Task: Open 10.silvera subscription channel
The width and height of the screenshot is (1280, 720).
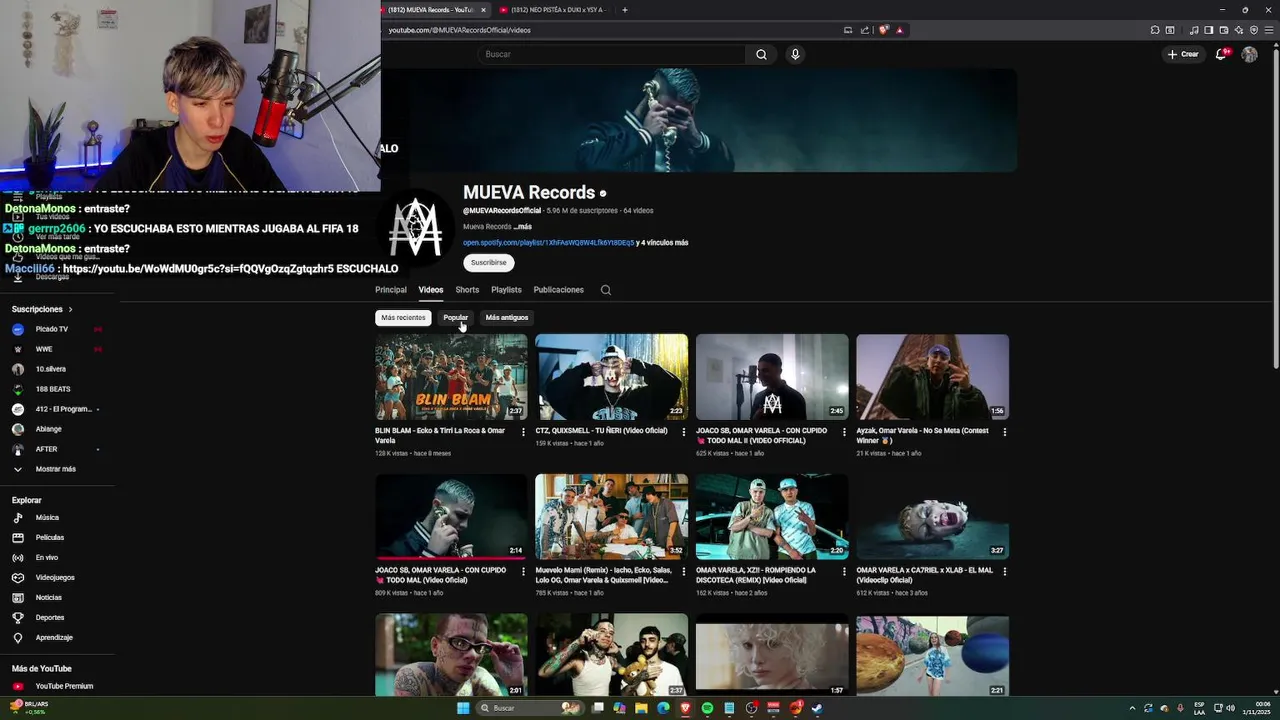Action: 50,369
